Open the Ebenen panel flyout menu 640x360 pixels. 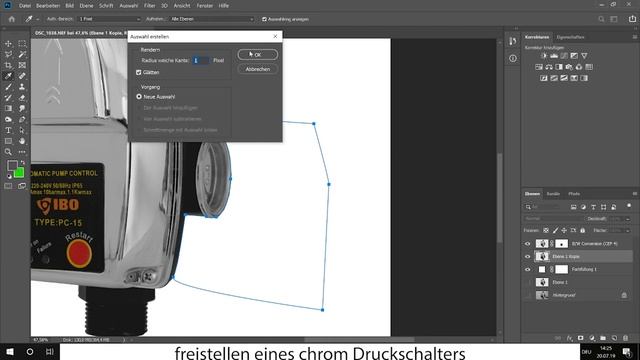[635, 194]
